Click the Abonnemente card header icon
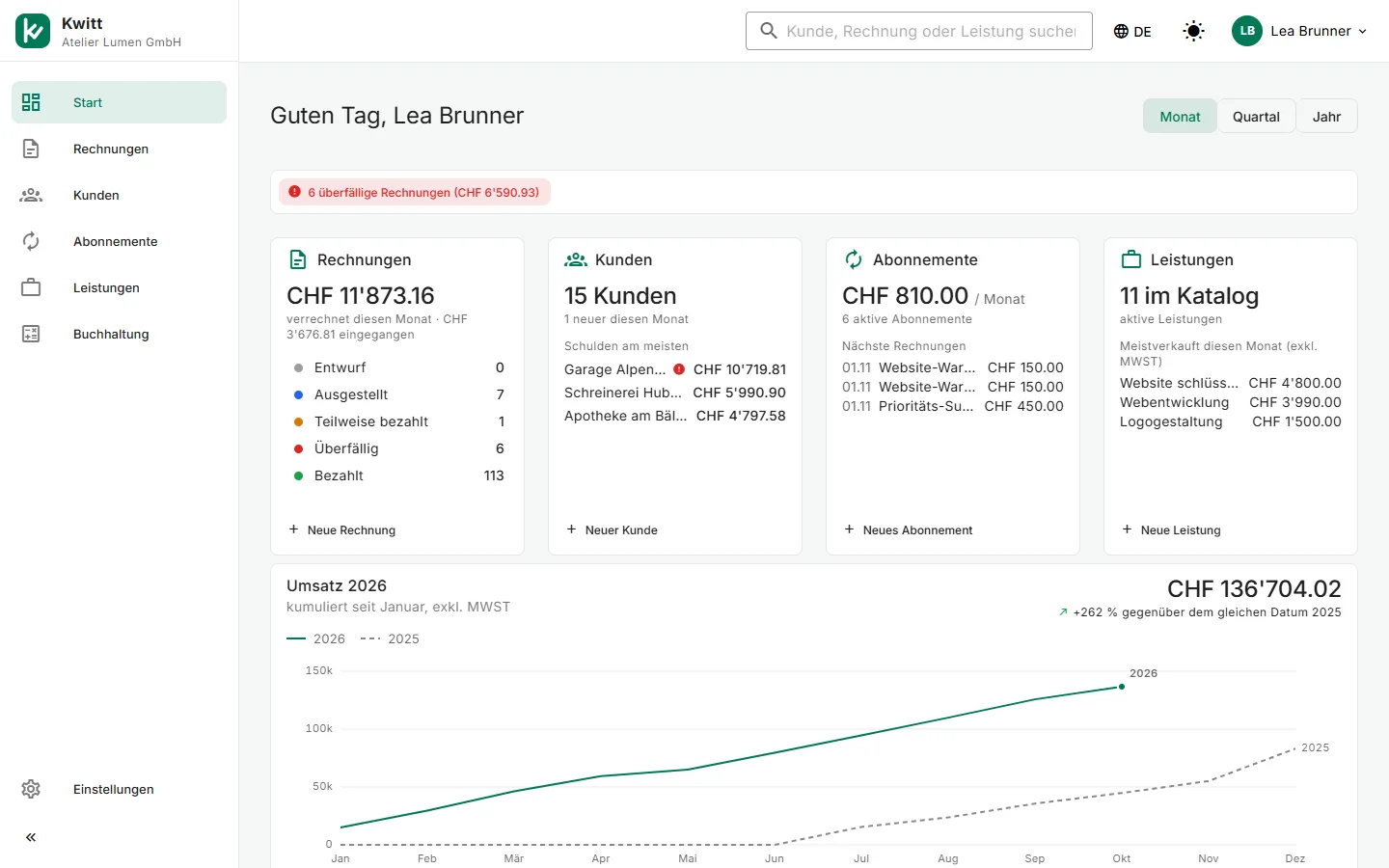This screenshot has width=1389, height=868. pos(854,259)
